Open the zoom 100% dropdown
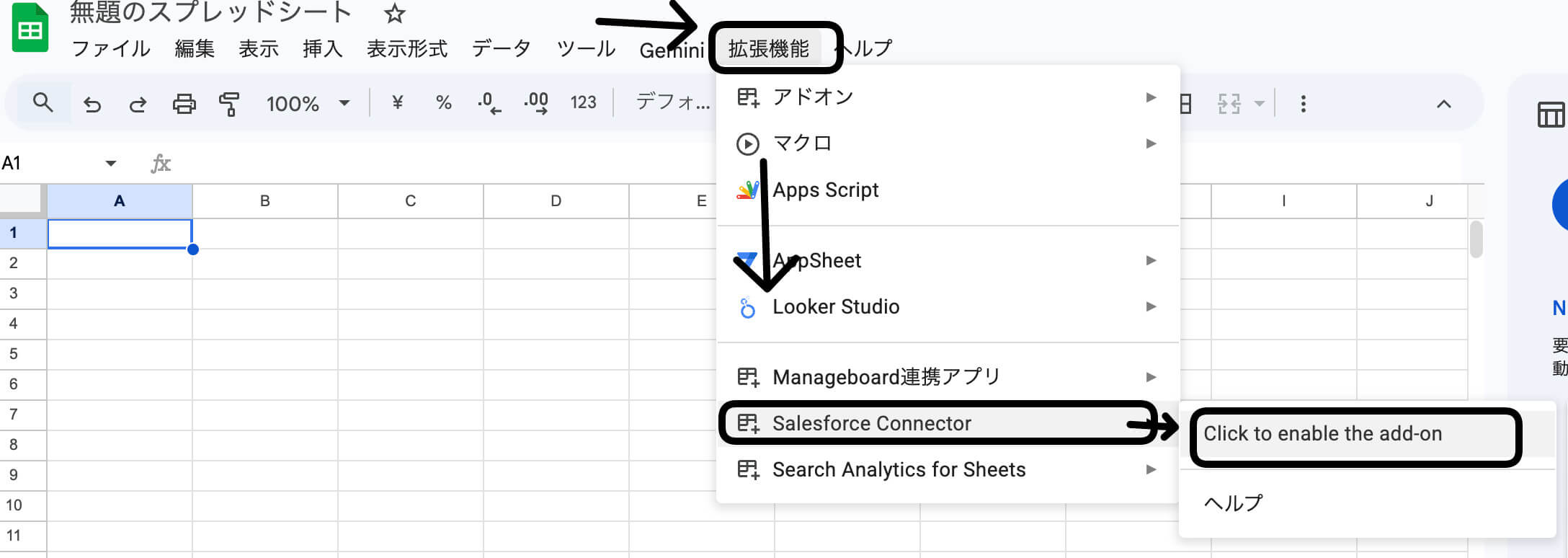 (x=308, y=104)
